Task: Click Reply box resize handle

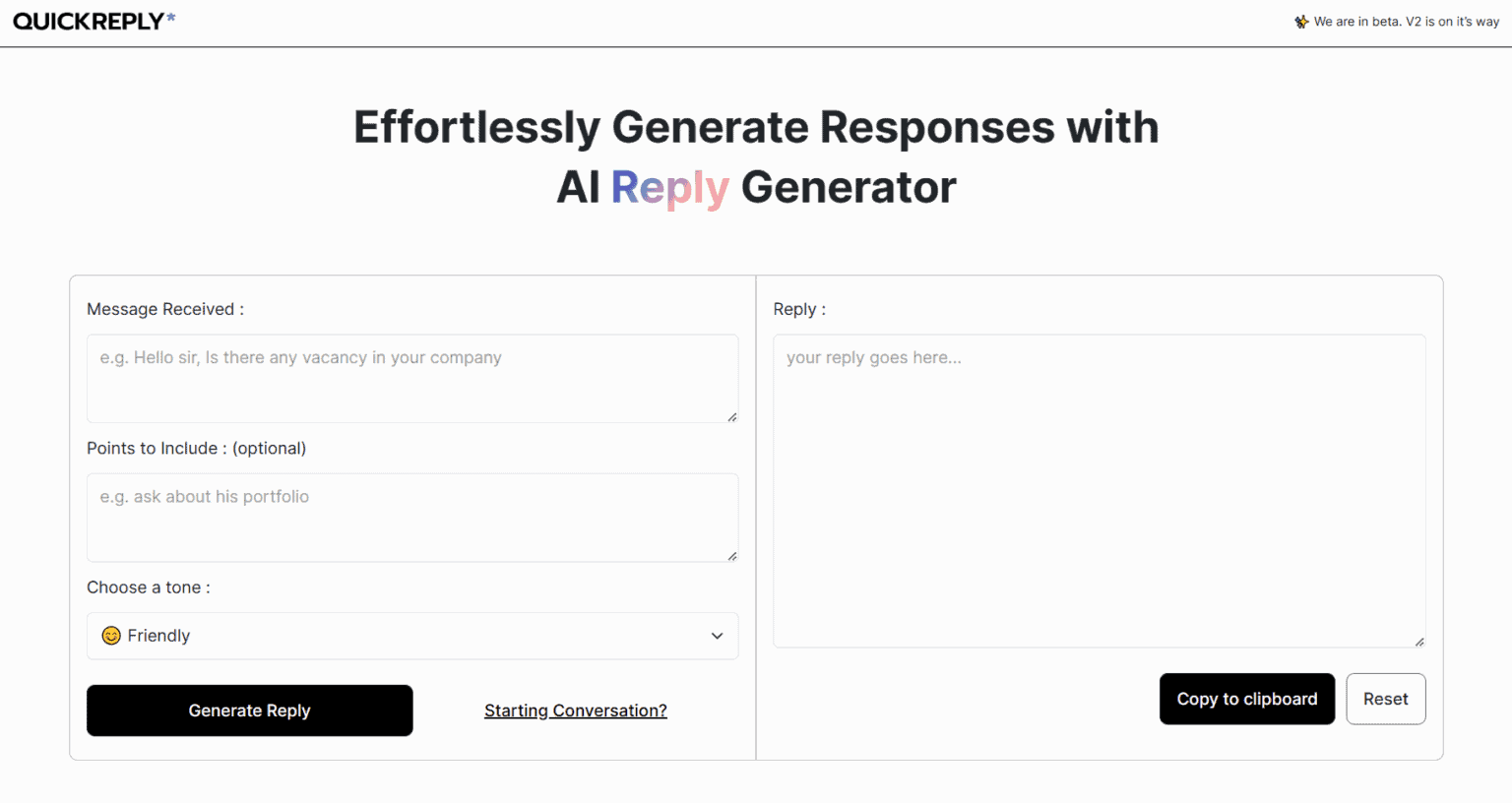Action: (1419, 642)
